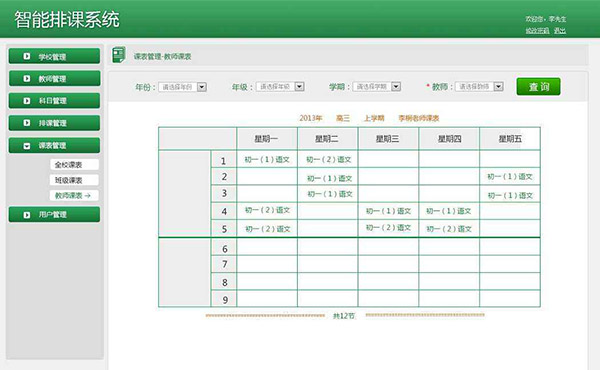Click the 上学期 label above the table

pos(374,118)
